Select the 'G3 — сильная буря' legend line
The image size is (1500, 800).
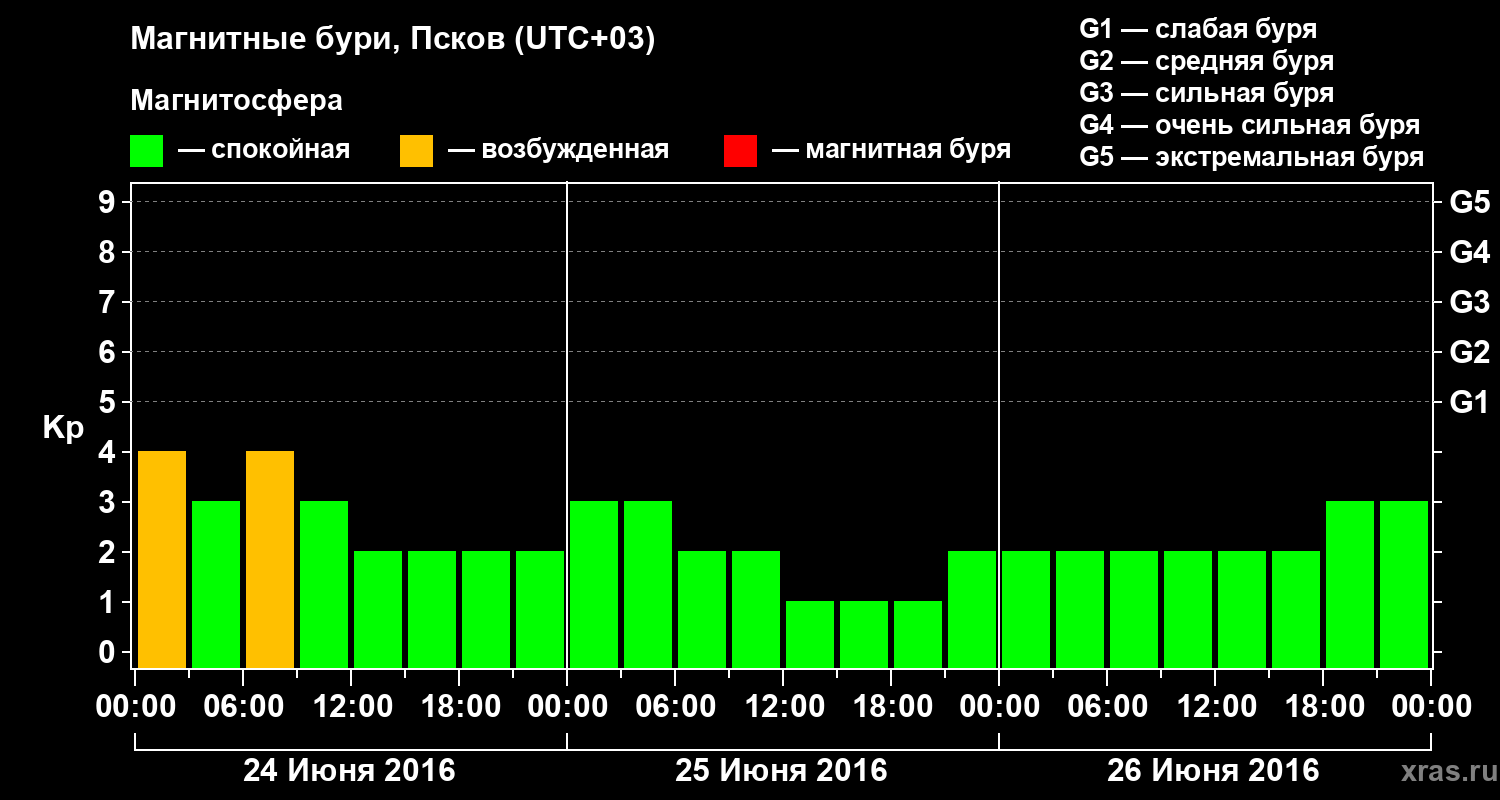[x=1207, y=93]
